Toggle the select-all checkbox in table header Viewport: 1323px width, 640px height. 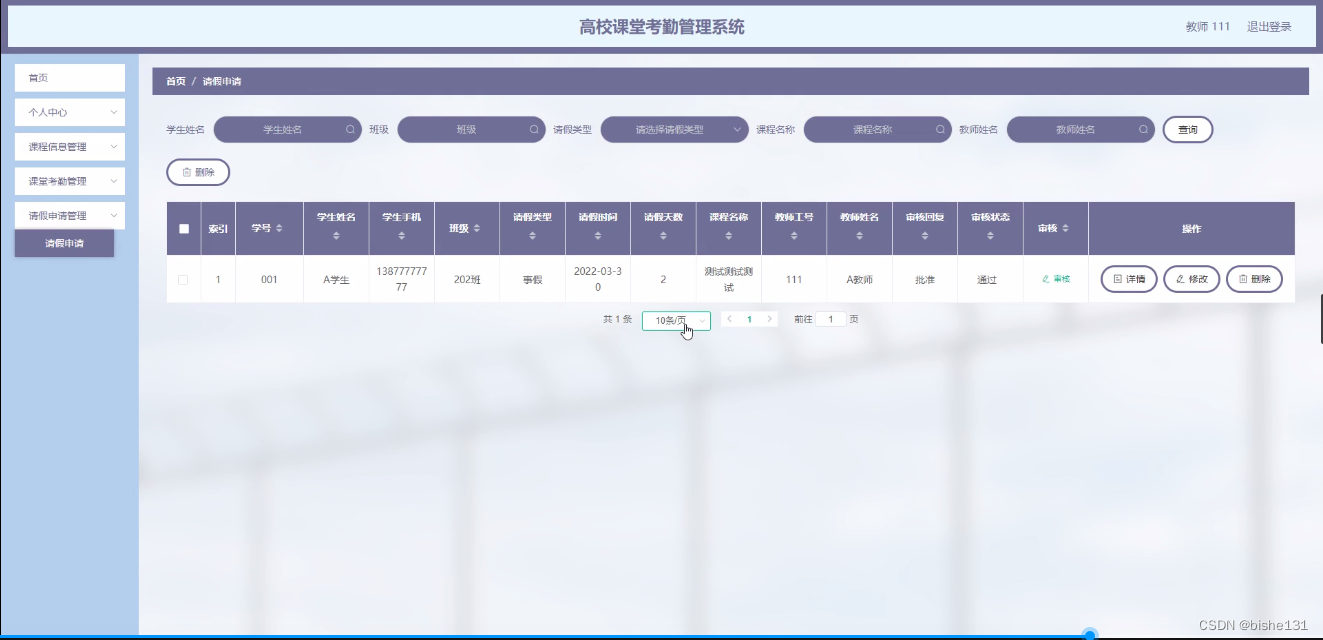click(182, 228)
